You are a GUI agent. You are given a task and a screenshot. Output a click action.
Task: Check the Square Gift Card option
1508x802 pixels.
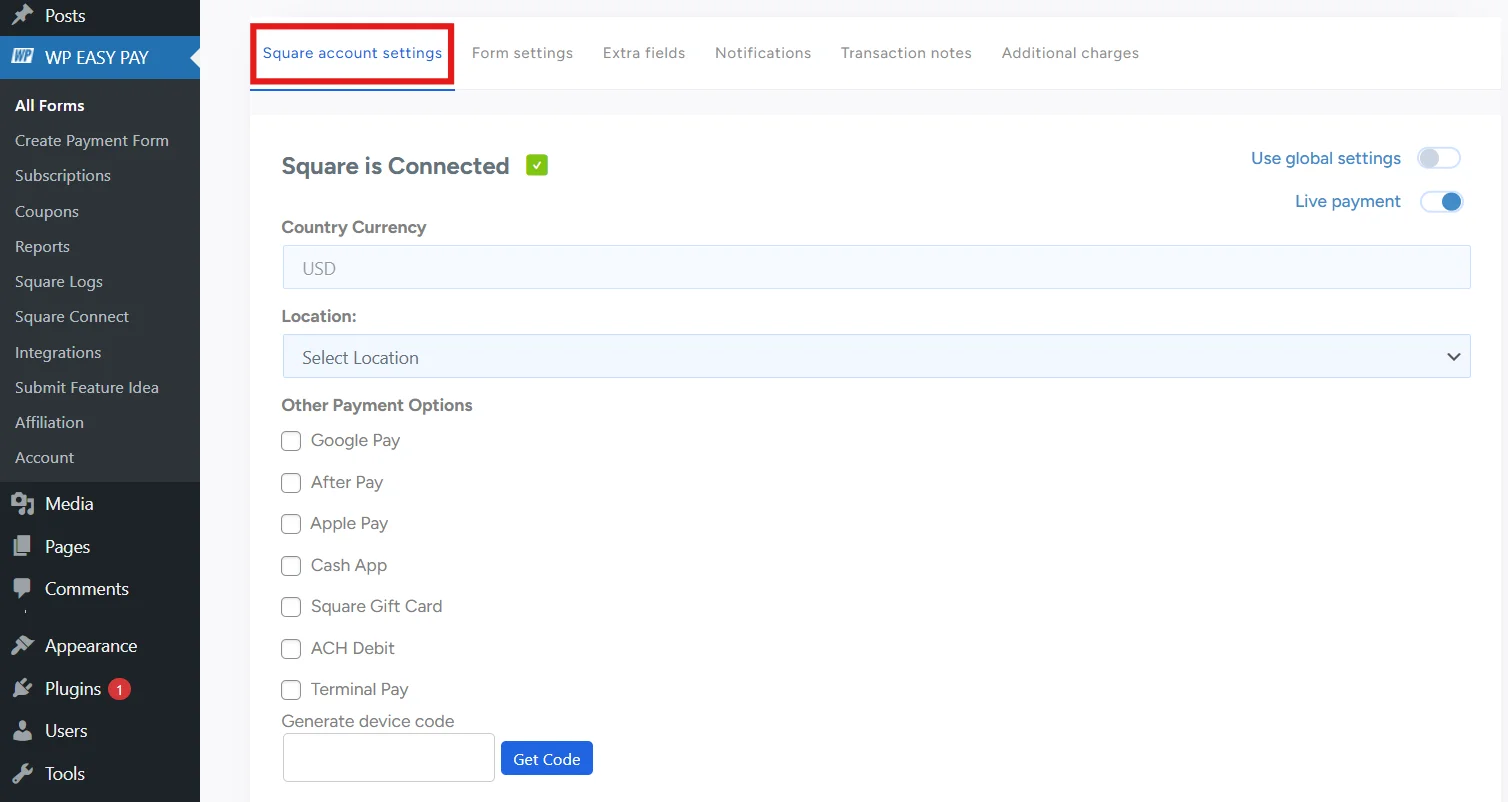(x=291, y=607)
